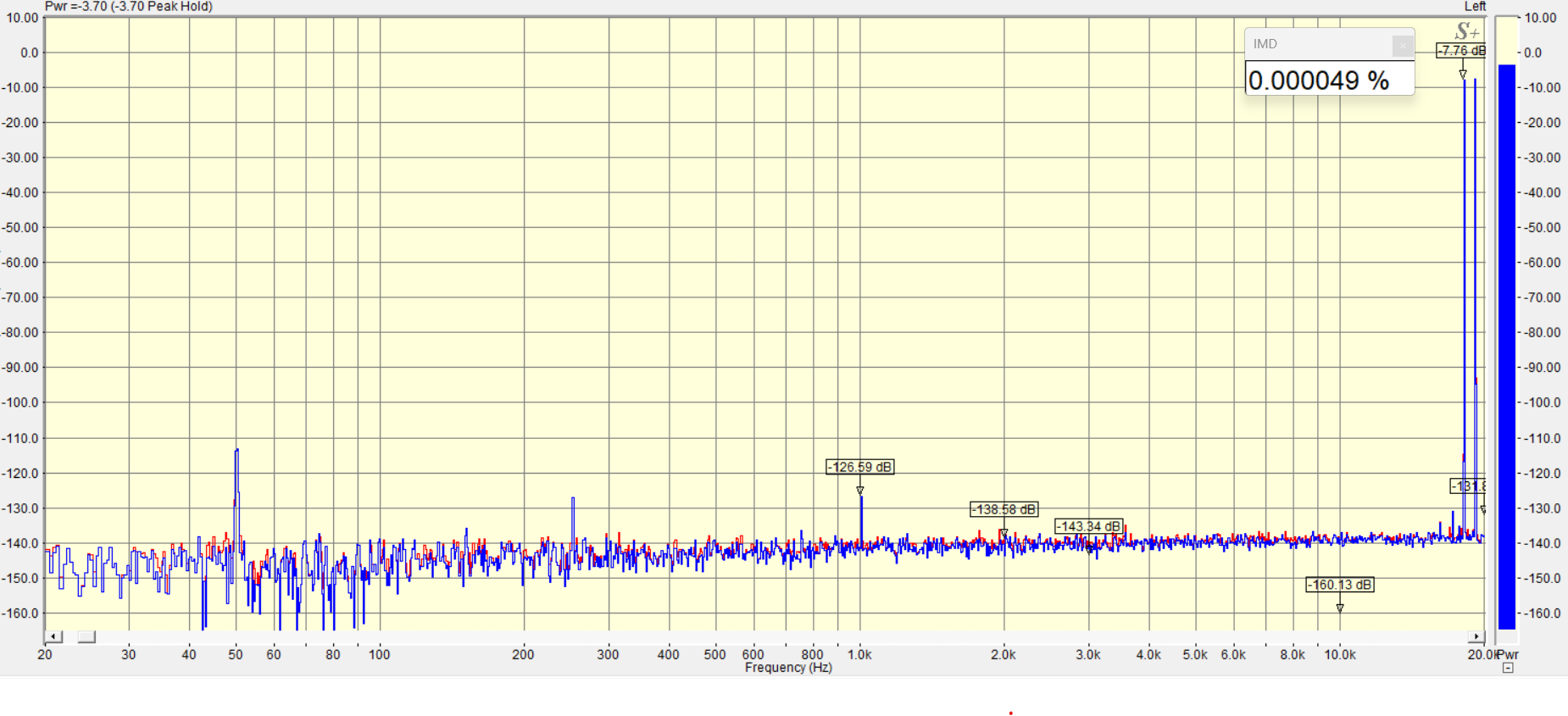Image resolution: width=1568 pixels, height=716 pixels.
Task: Select the -160.13 dB marker label
Action: pos(1339,585)
